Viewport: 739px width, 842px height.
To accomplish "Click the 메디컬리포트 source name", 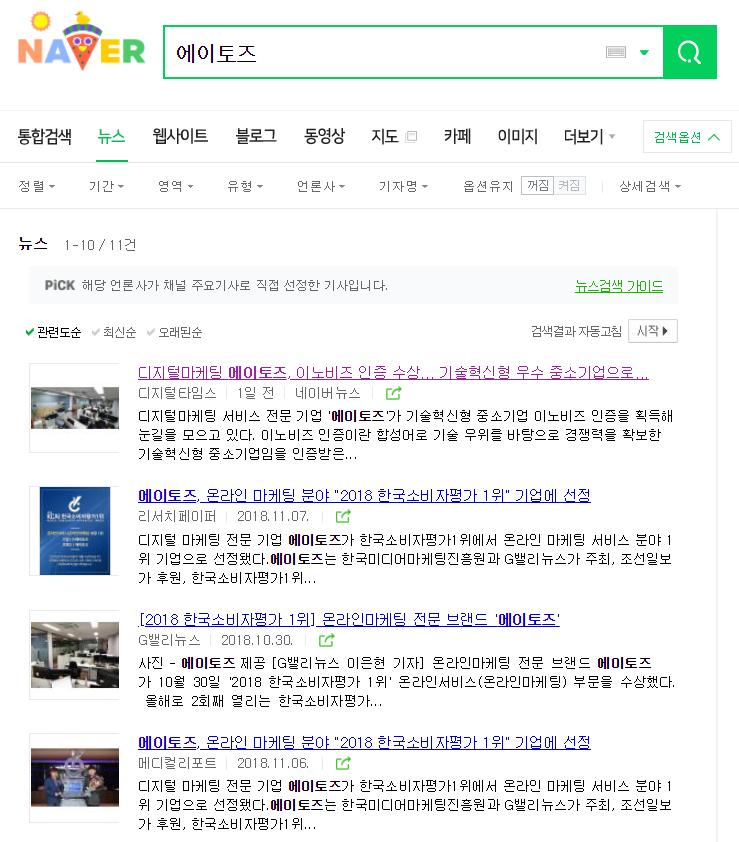I will 177,763.
